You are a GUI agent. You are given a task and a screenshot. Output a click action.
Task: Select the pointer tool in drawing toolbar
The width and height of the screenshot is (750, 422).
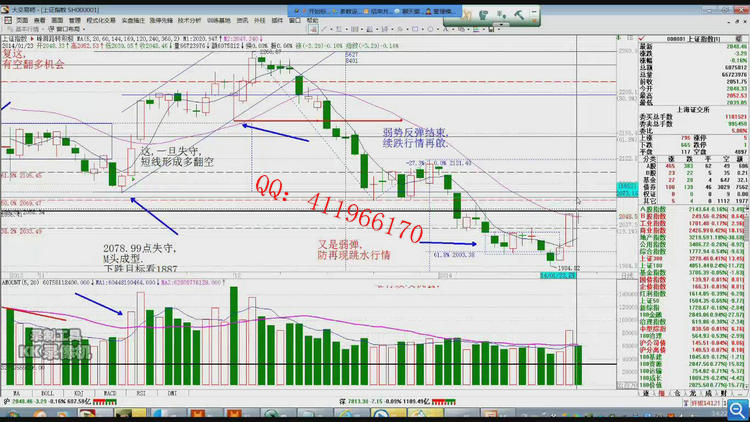pyautogui.click(x=313, y=29)
